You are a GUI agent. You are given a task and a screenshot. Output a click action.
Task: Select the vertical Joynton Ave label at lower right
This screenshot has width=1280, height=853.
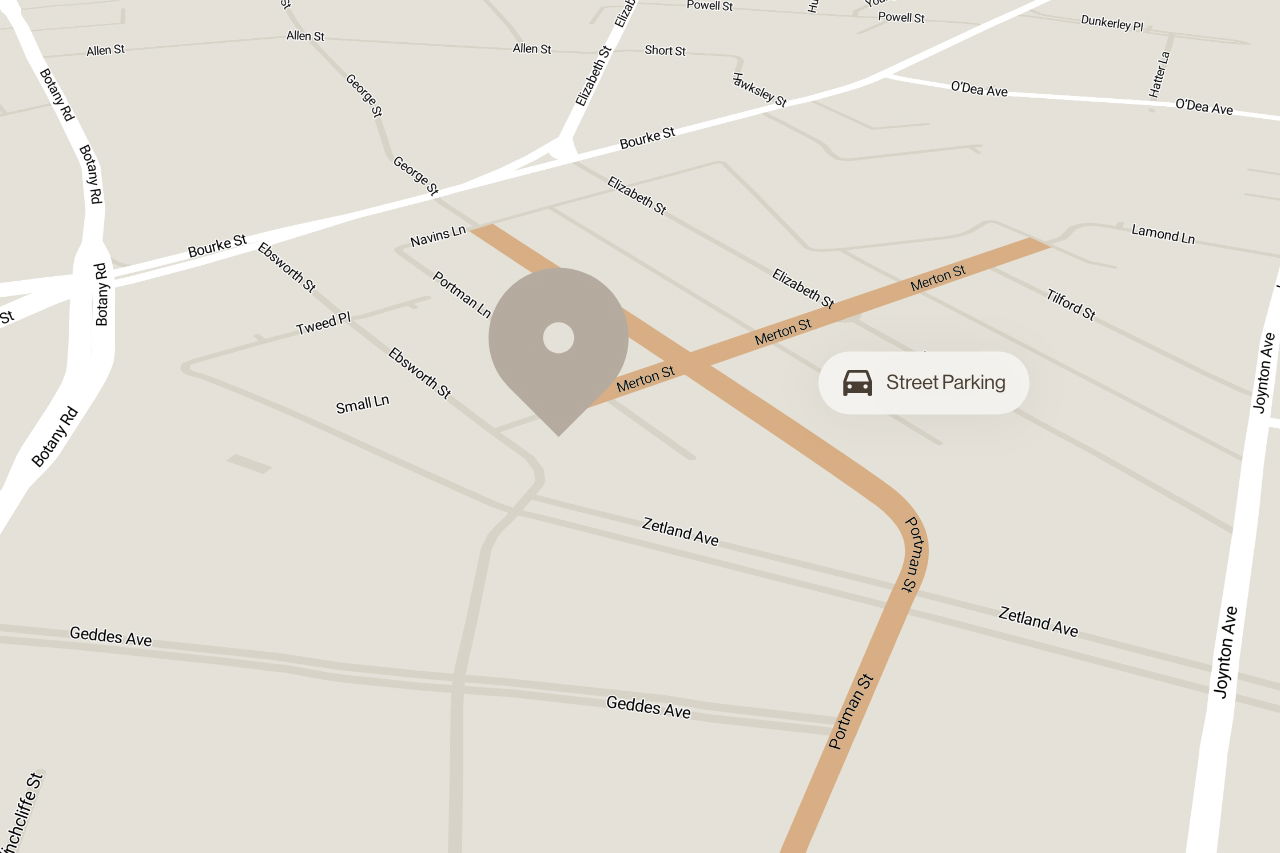coord(1226,651)
